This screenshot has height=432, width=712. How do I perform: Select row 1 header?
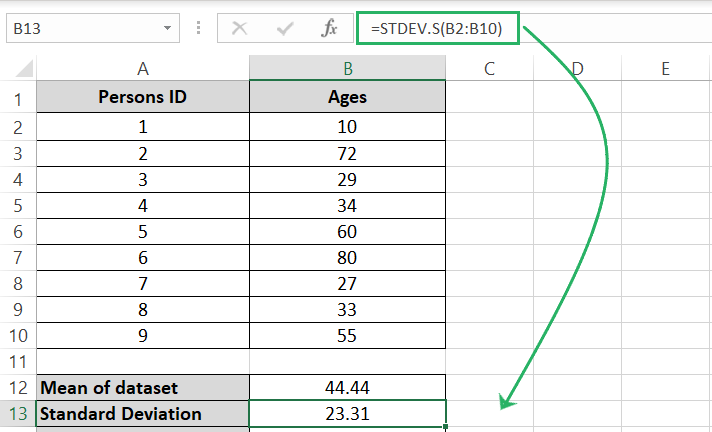[18, 98]
